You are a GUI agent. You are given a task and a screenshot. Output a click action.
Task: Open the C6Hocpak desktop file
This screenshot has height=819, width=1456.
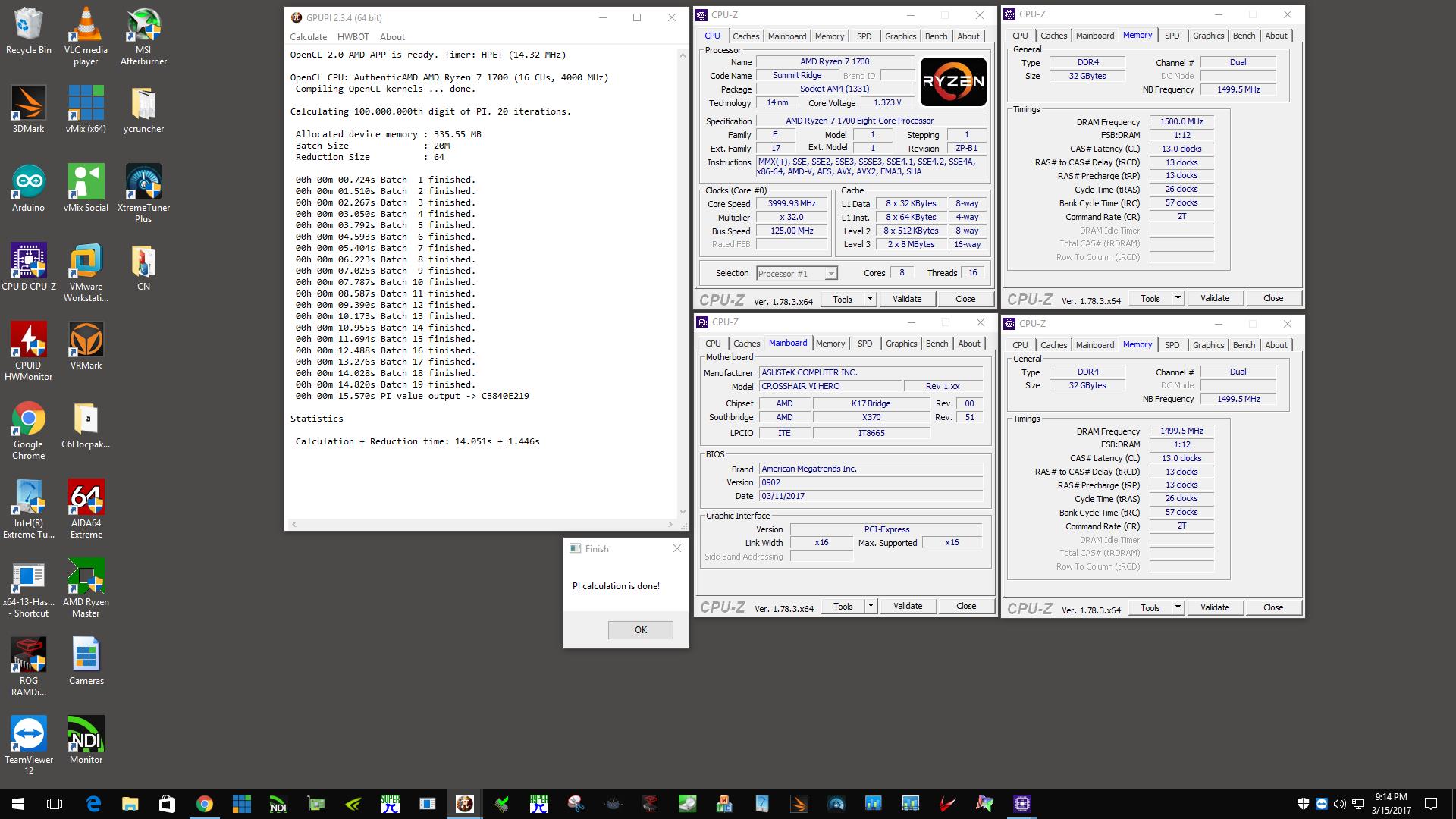click(86, 425)
